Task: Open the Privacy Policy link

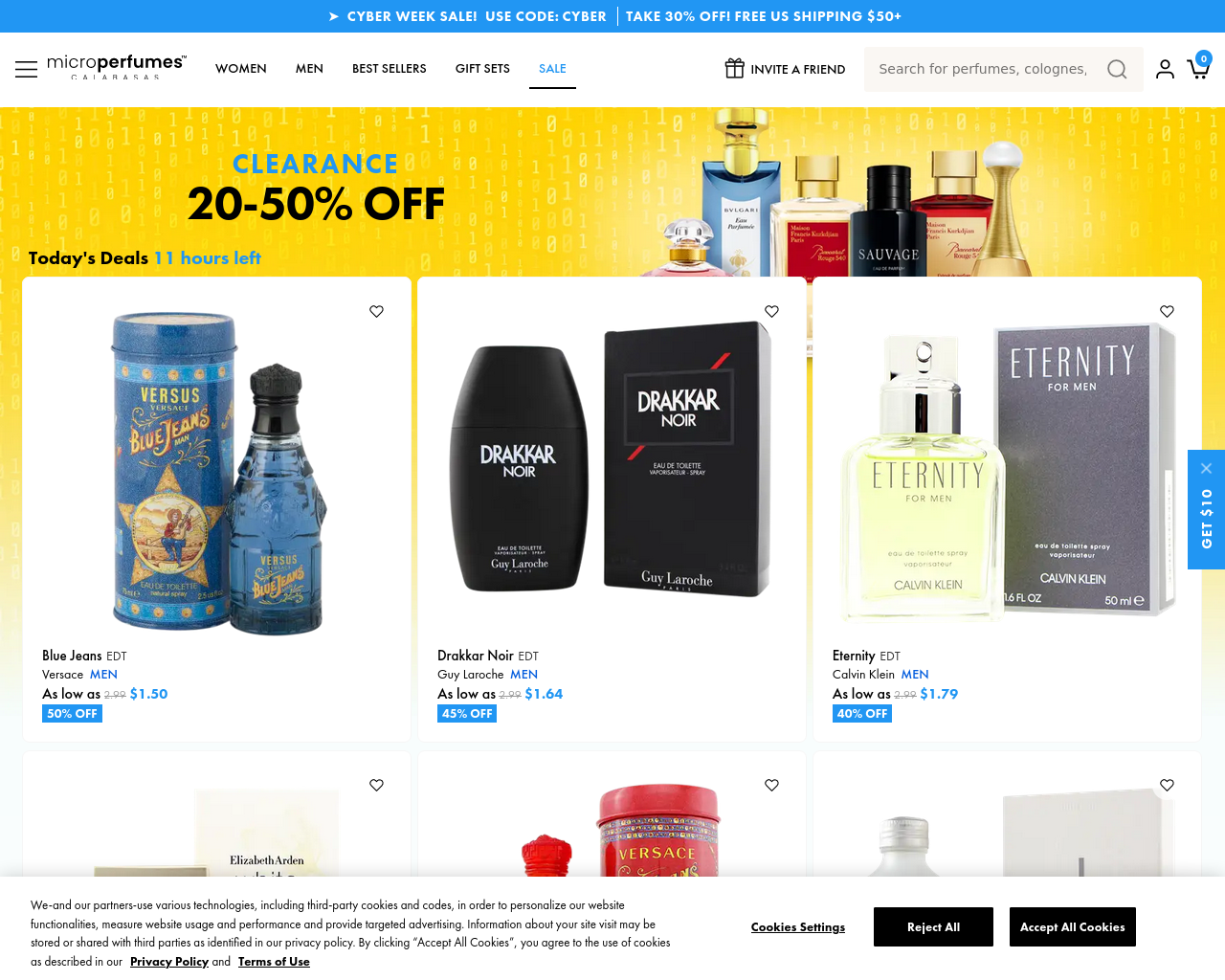Action: coord(169,962)
